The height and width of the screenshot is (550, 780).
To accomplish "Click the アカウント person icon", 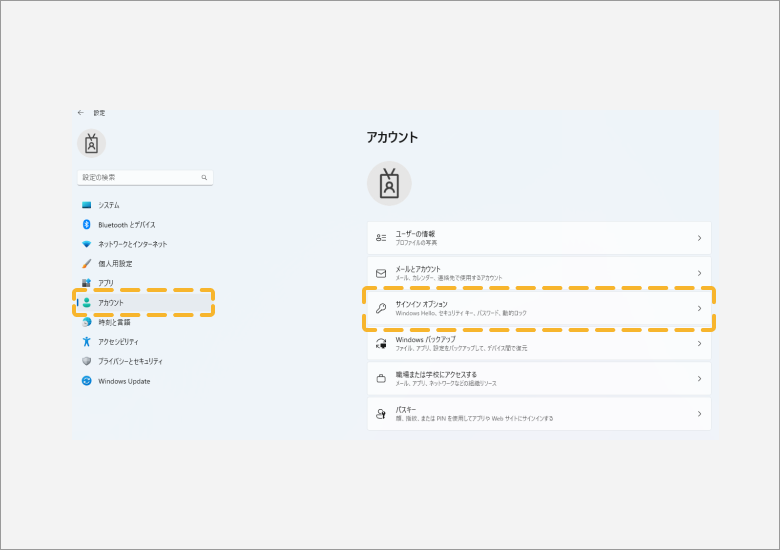I will tap(87, 302).
